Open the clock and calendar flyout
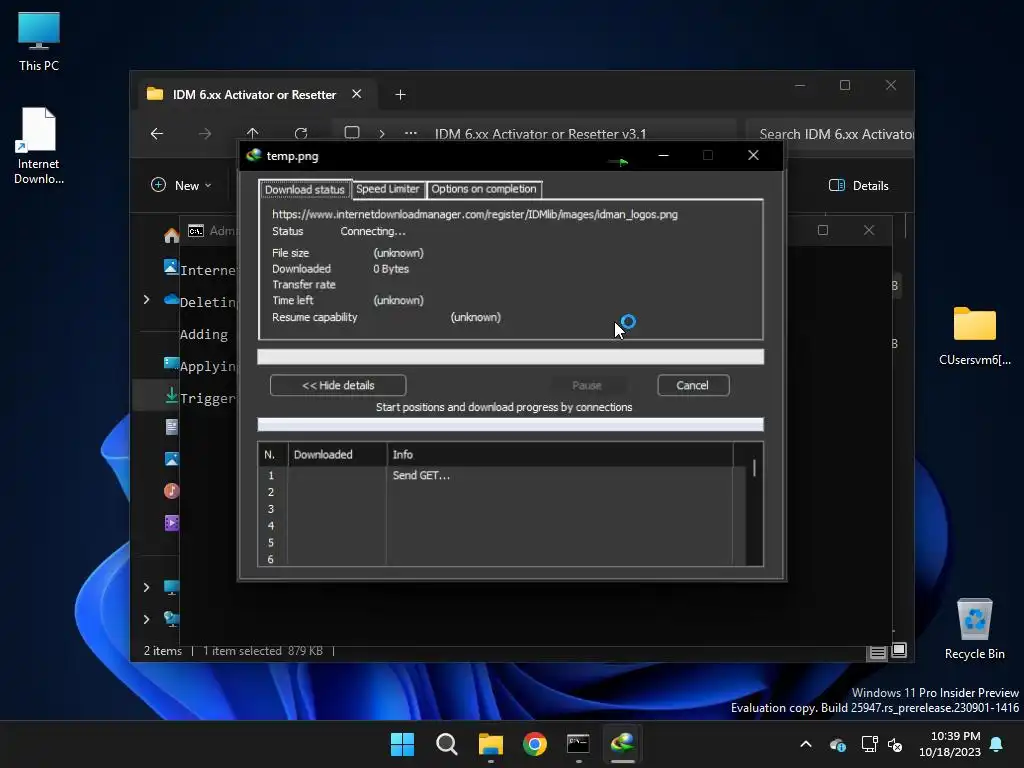 click(x=950, y=744)
